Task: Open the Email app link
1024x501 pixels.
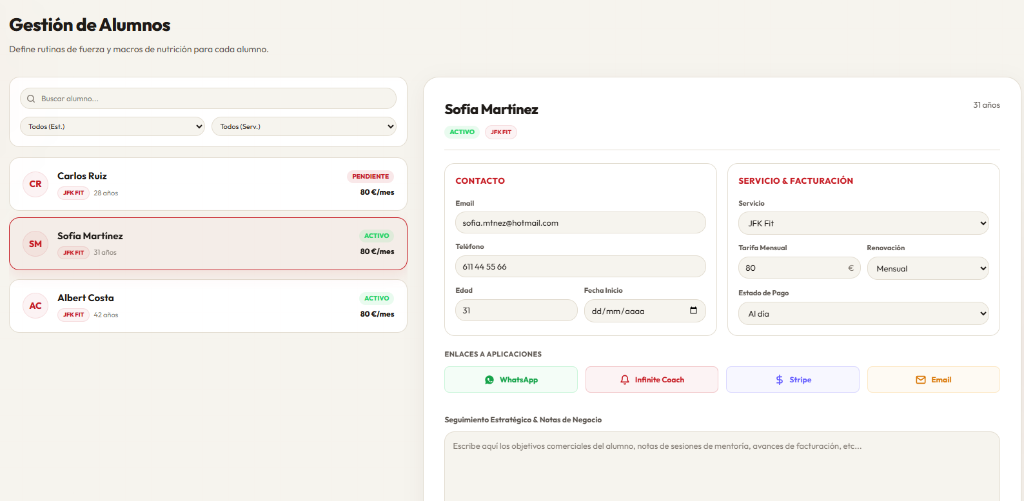Action: tap(933, 380)
